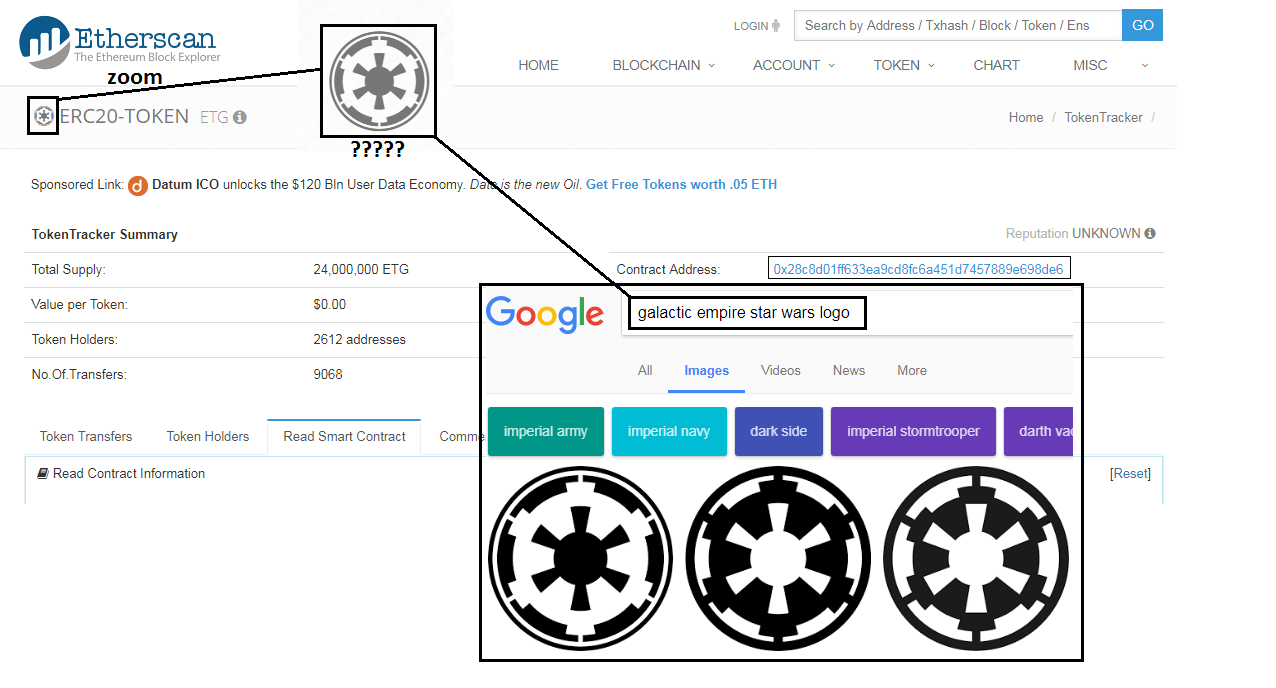
Task: Open Google More tab
Action: tap(912, 371)
